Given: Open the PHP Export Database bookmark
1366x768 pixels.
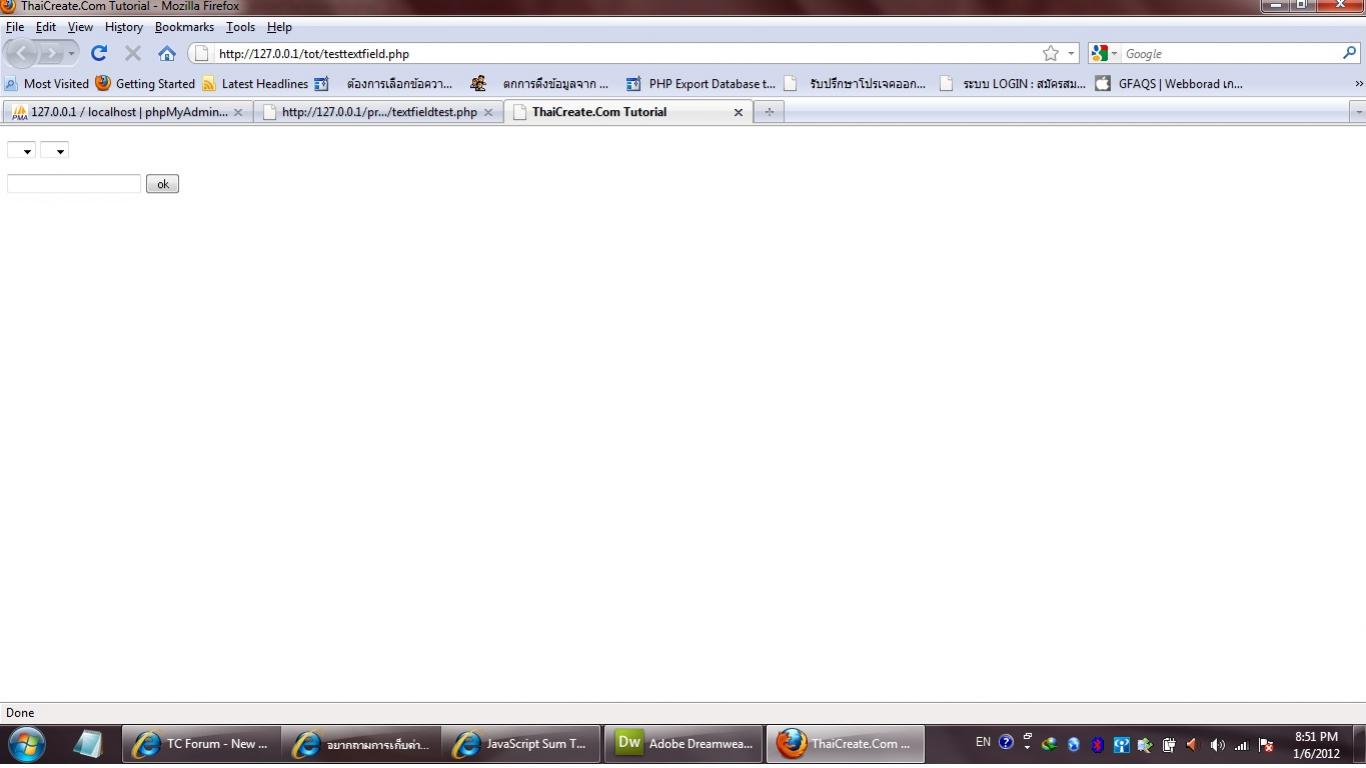Looking at the screenshot, I should (x=700, y=84).
